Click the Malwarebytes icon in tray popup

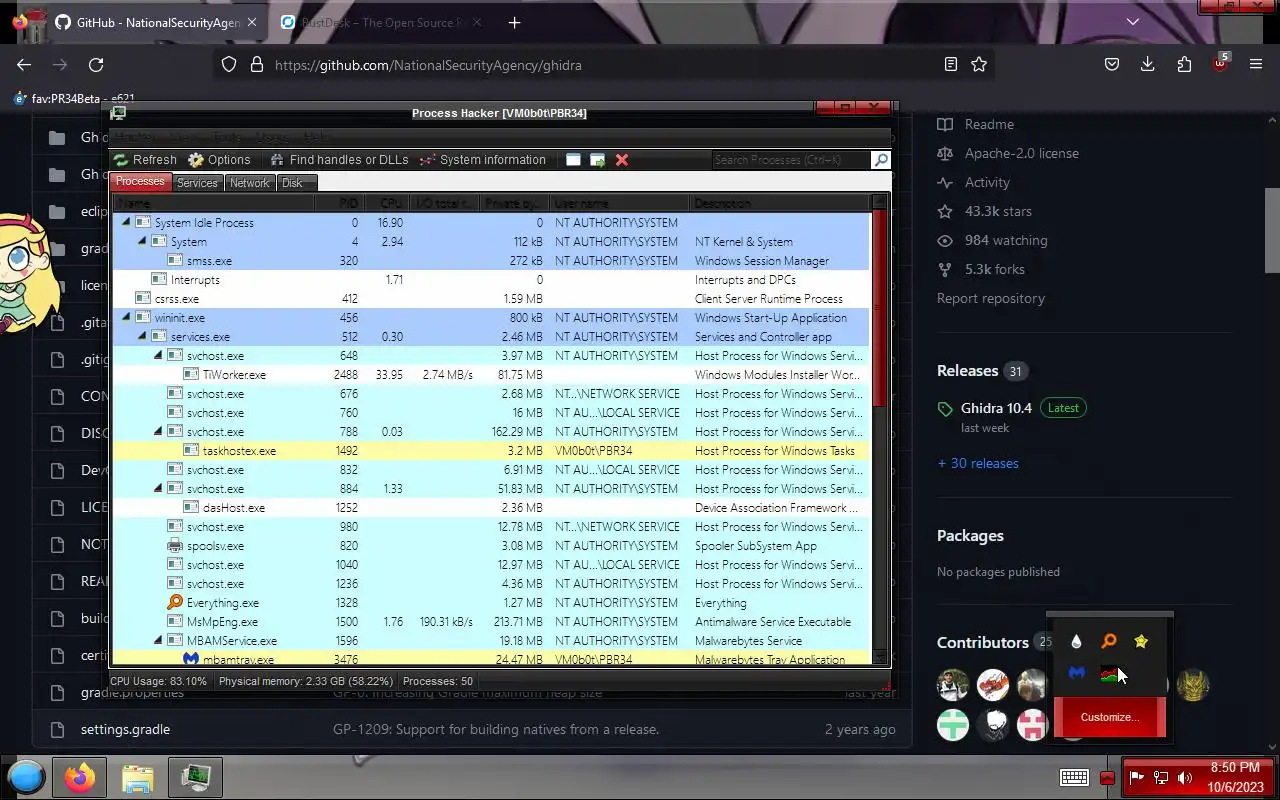pos(1076,674)
